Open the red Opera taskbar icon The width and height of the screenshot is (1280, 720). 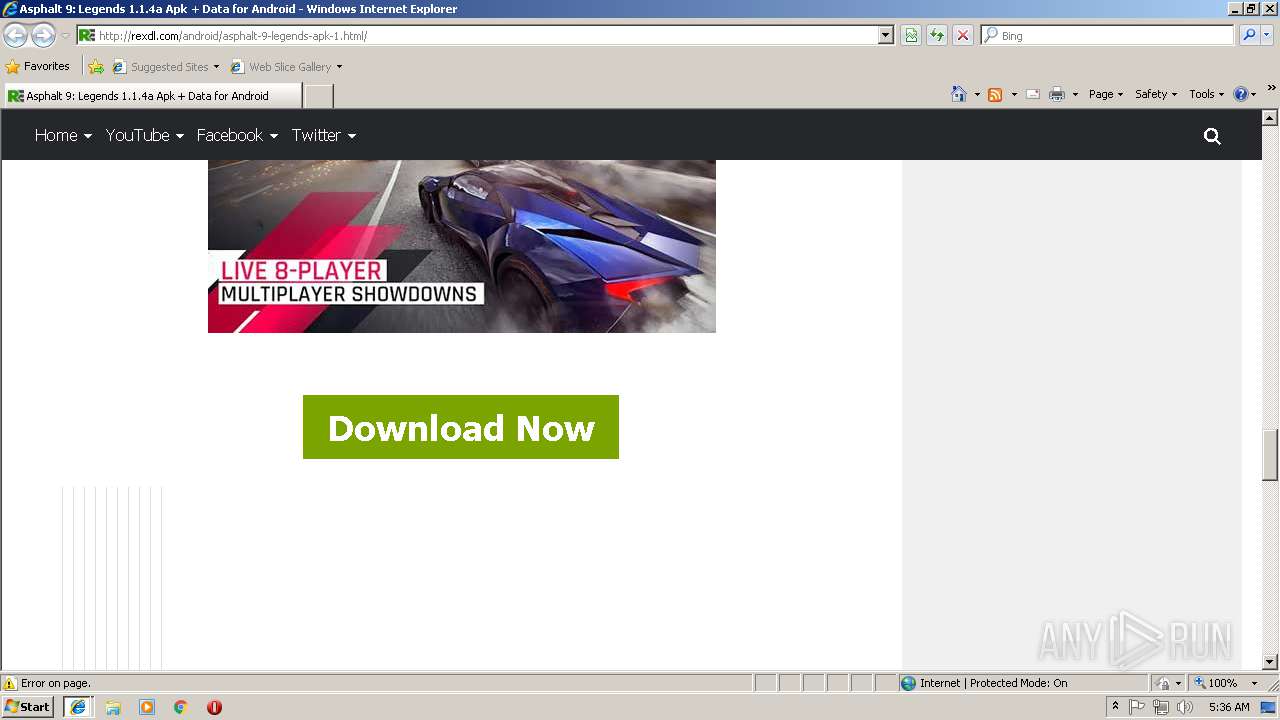tap(214, 707)
